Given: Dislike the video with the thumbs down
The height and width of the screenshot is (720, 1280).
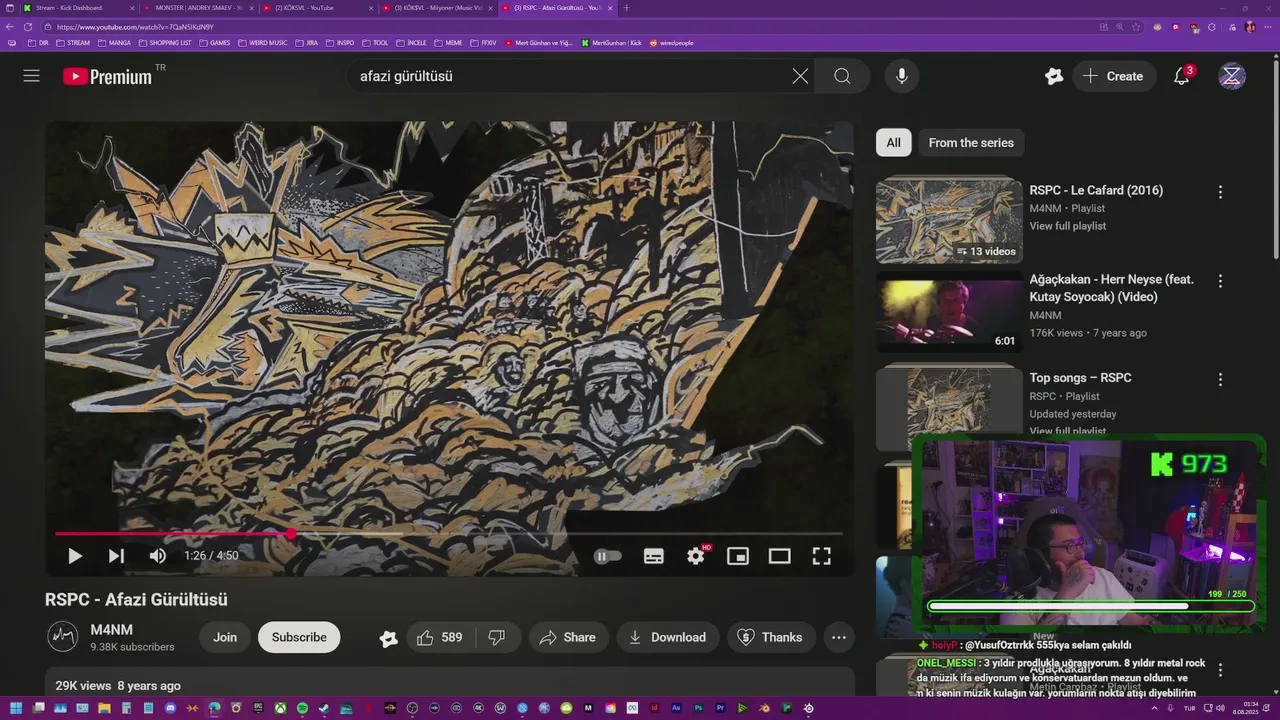Looking at the screenshot, I should click(x=497, y=637).
